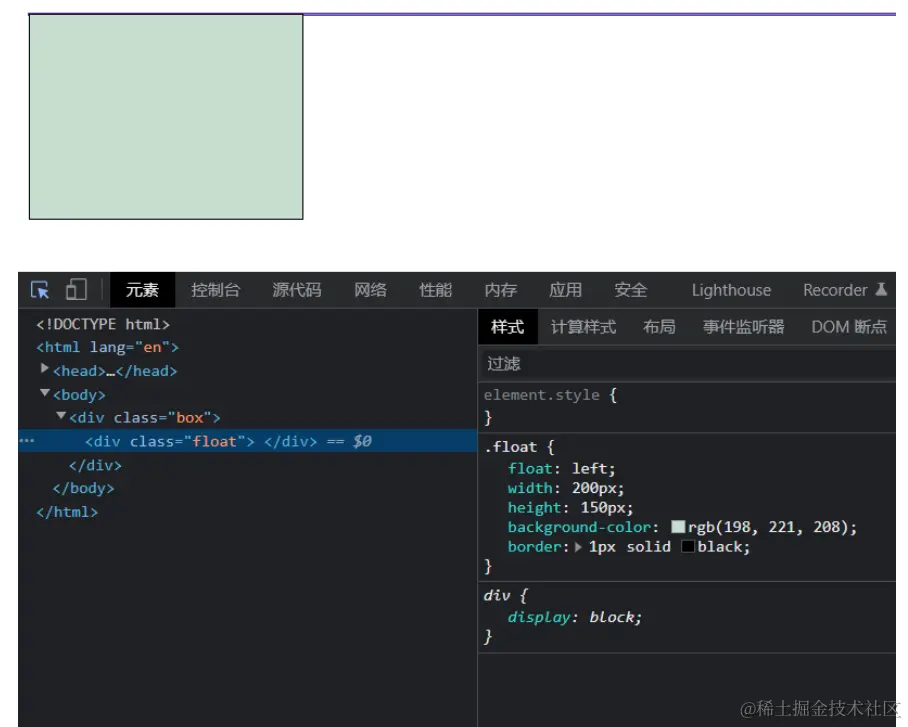Image resolution: width=908 pixels, height=727 pixels.
Task: Open the black border color swatch
Action: (x=687, y=546)
